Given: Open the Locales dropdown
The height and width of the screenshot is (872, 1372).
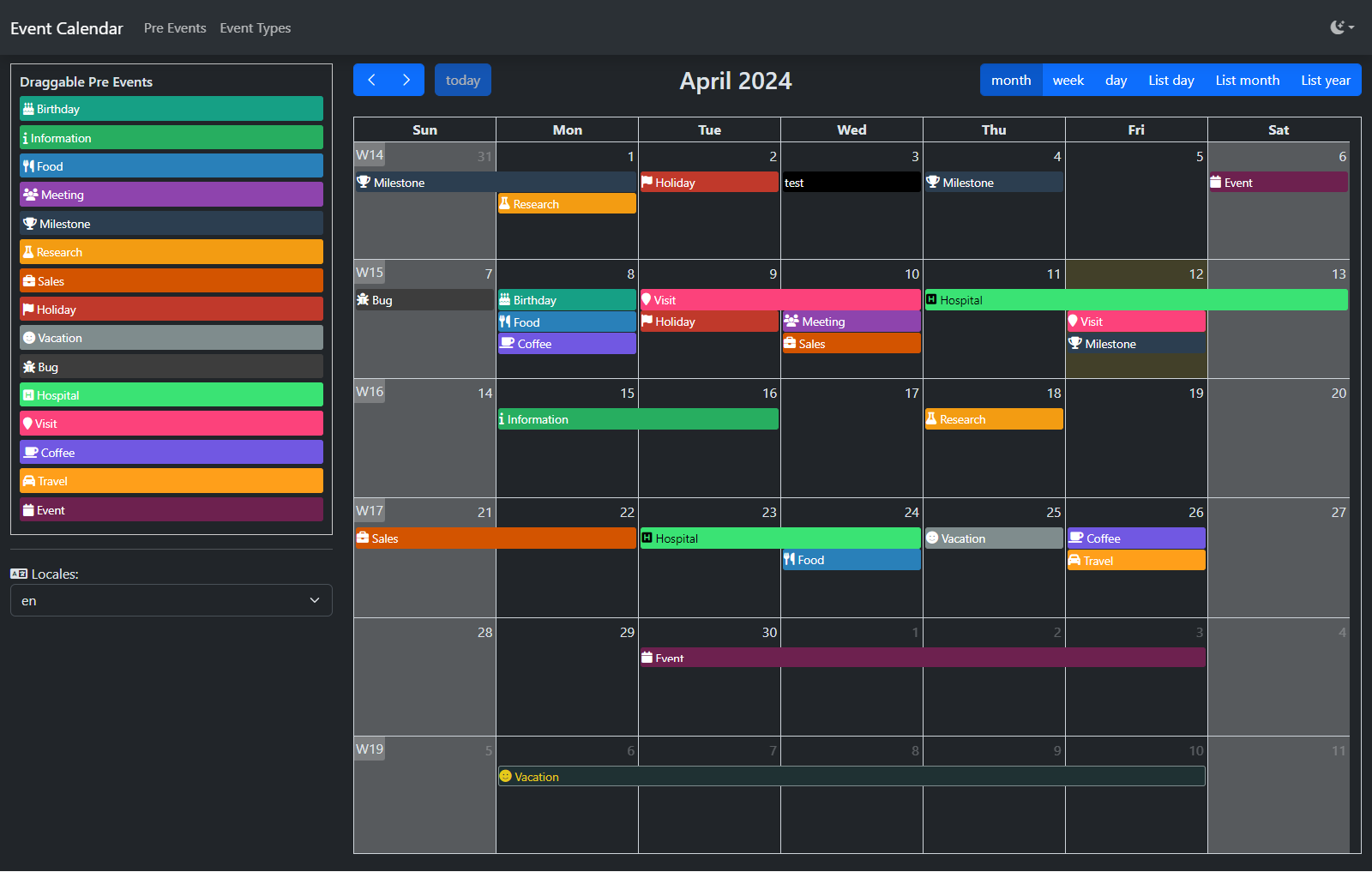Looking at the screenshot, I should coord(171,600).
